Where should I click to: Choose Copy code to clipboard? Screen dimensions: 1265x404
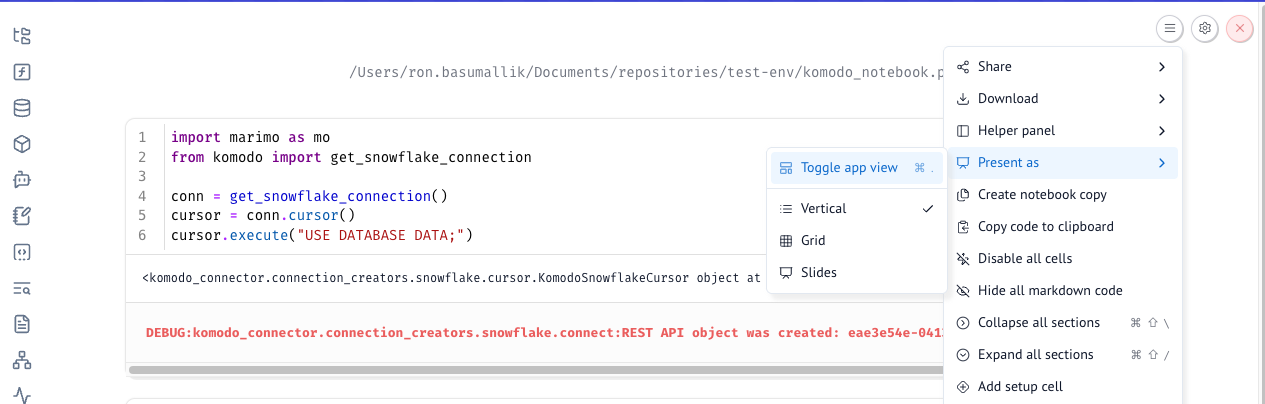click(x=1045, y=227)
